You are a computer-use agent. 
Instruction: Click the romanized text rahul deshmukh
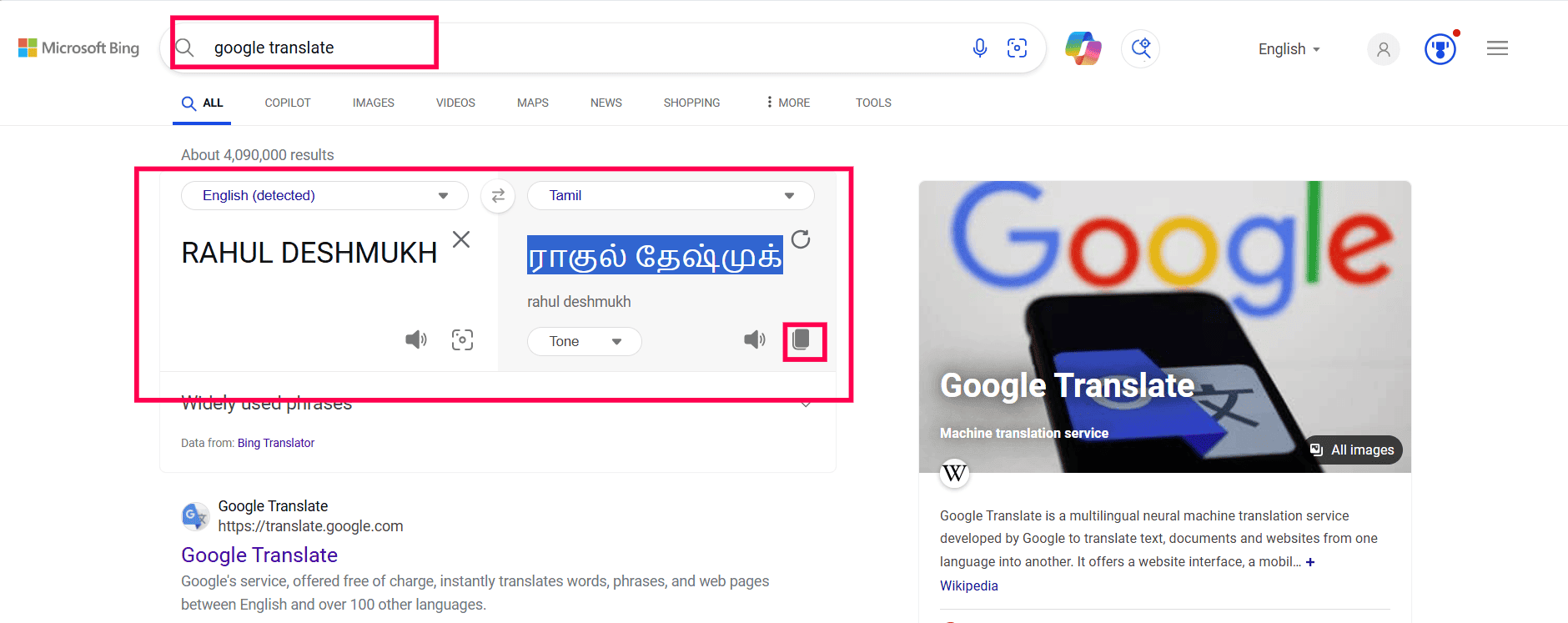(x=579, y=302)
